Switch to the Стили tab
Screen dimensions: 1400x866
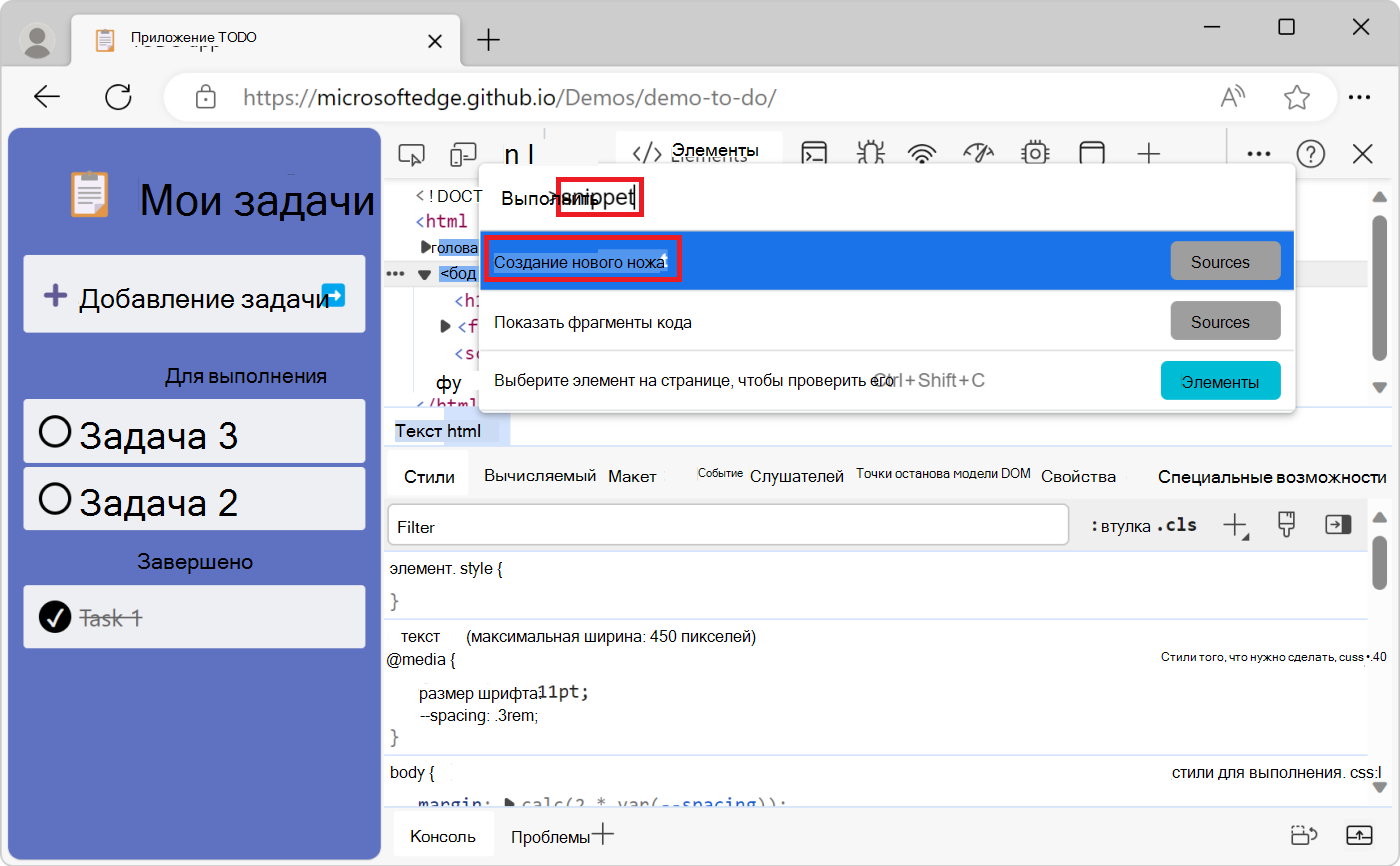pos(429,477)
